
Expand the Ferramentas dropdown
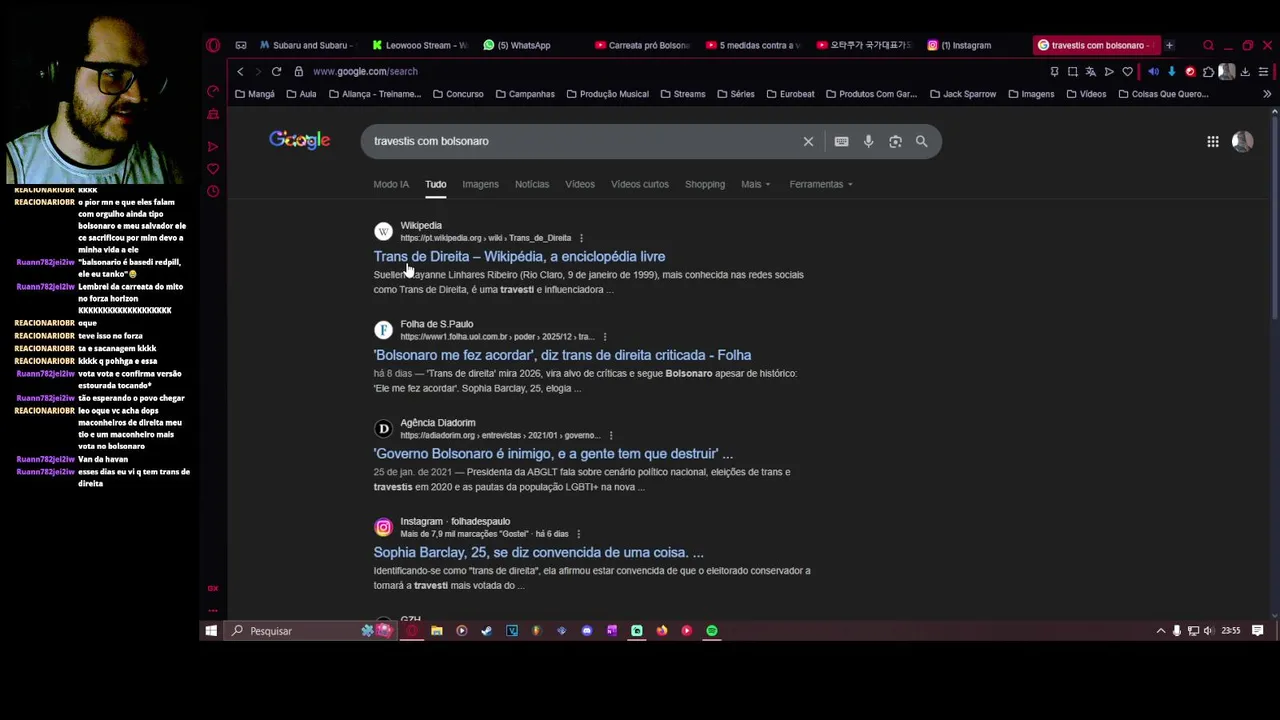point(821,184)
